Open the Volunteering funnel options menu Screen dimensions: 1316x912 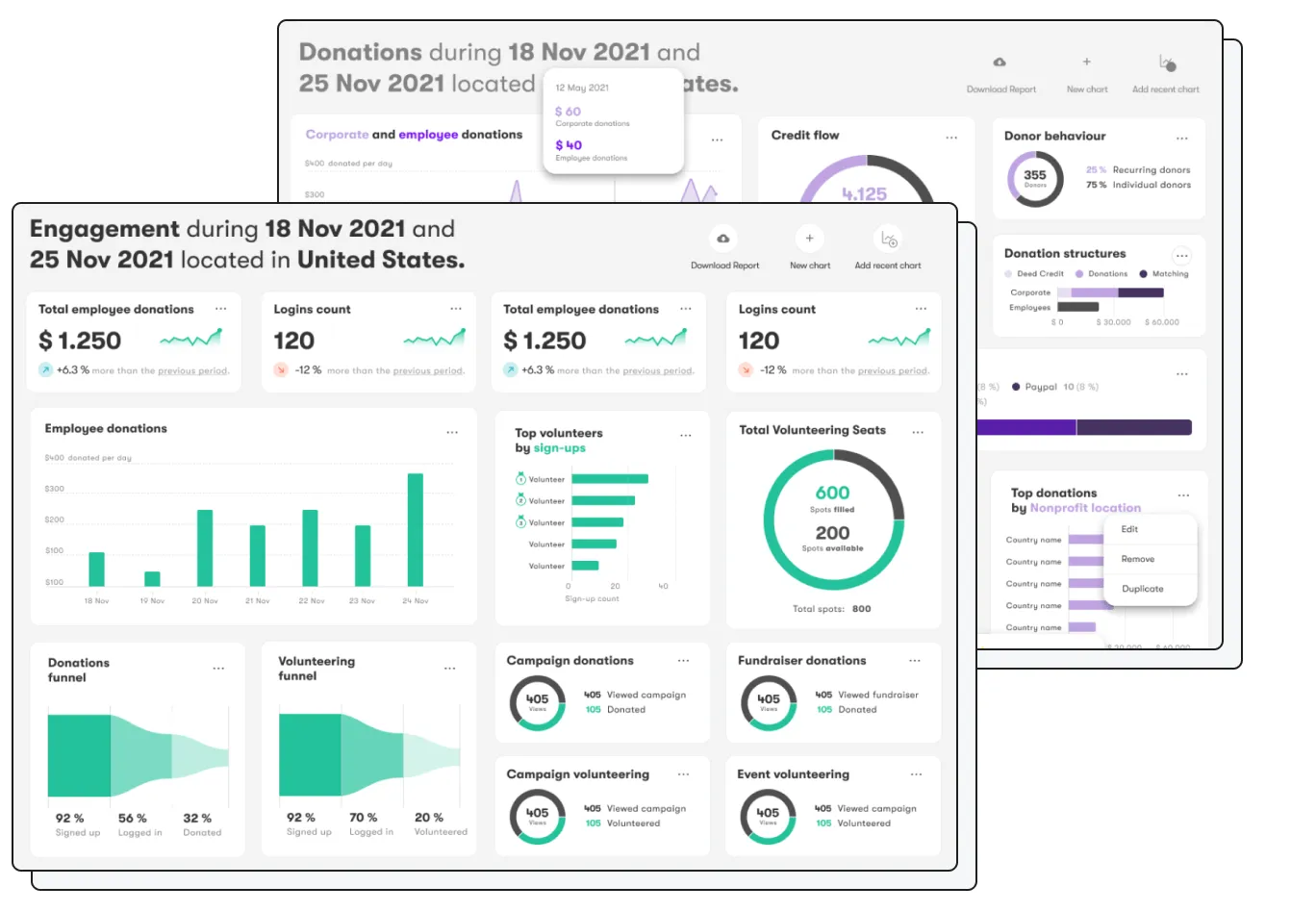(449, 669)
